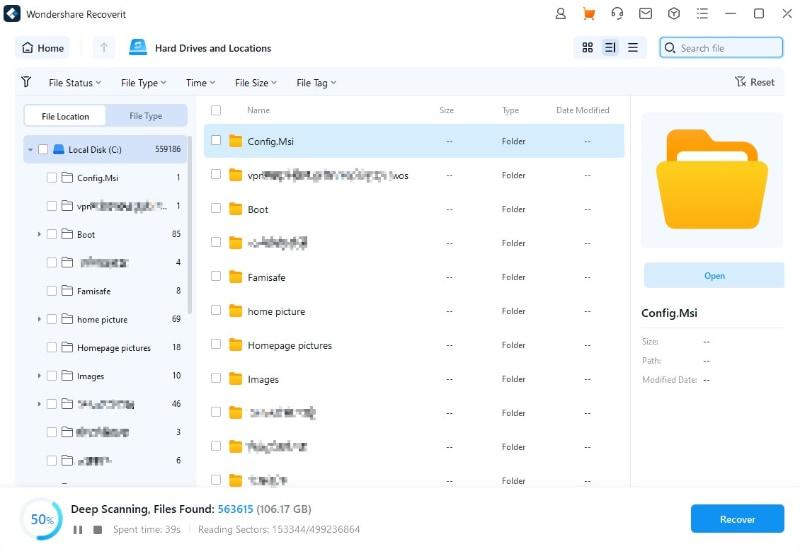Expand the Boot folder in tree

pyautogui.click(x=39, y=234)
